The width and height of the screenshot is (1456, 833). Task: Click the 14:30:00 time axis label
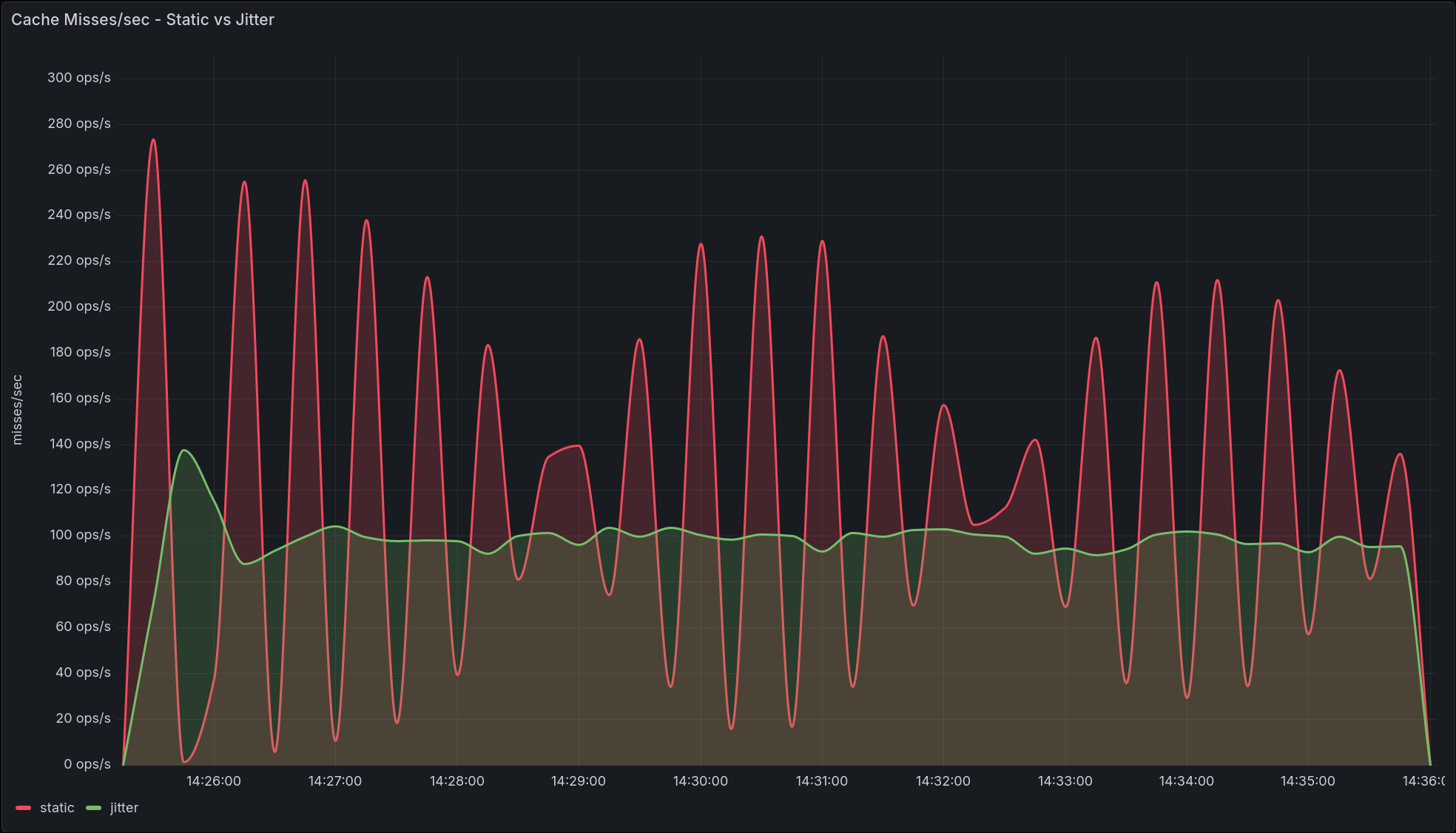pos(700,781)
